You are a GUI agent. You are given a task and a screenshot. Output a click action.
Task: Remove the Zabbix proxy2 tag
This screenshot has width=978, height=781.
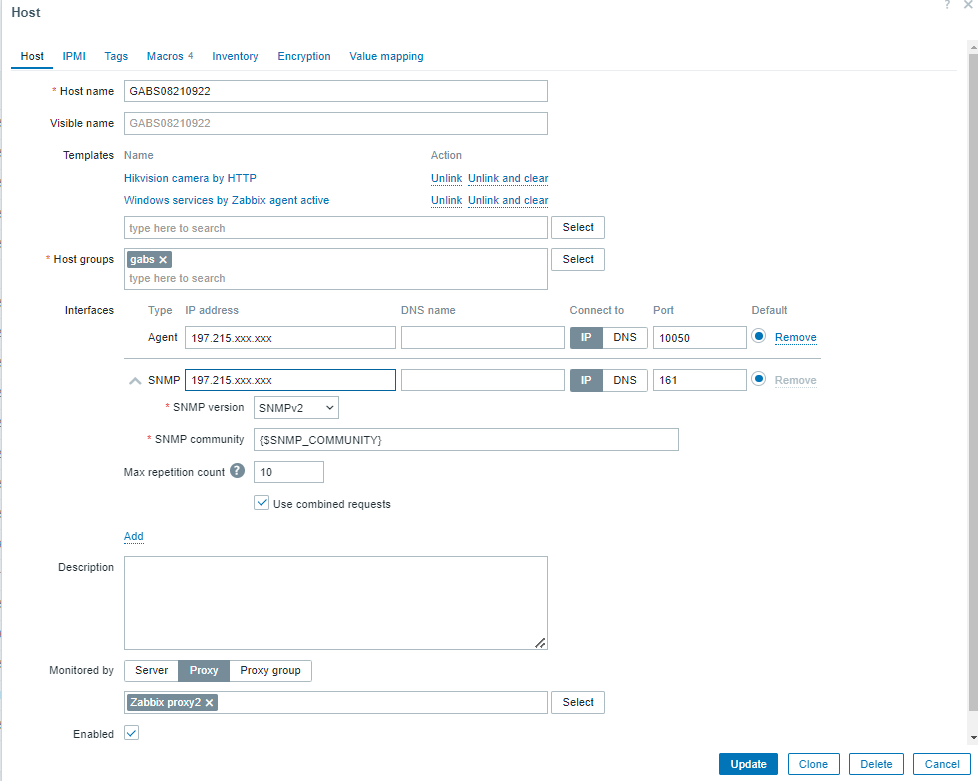click(210, 702)
